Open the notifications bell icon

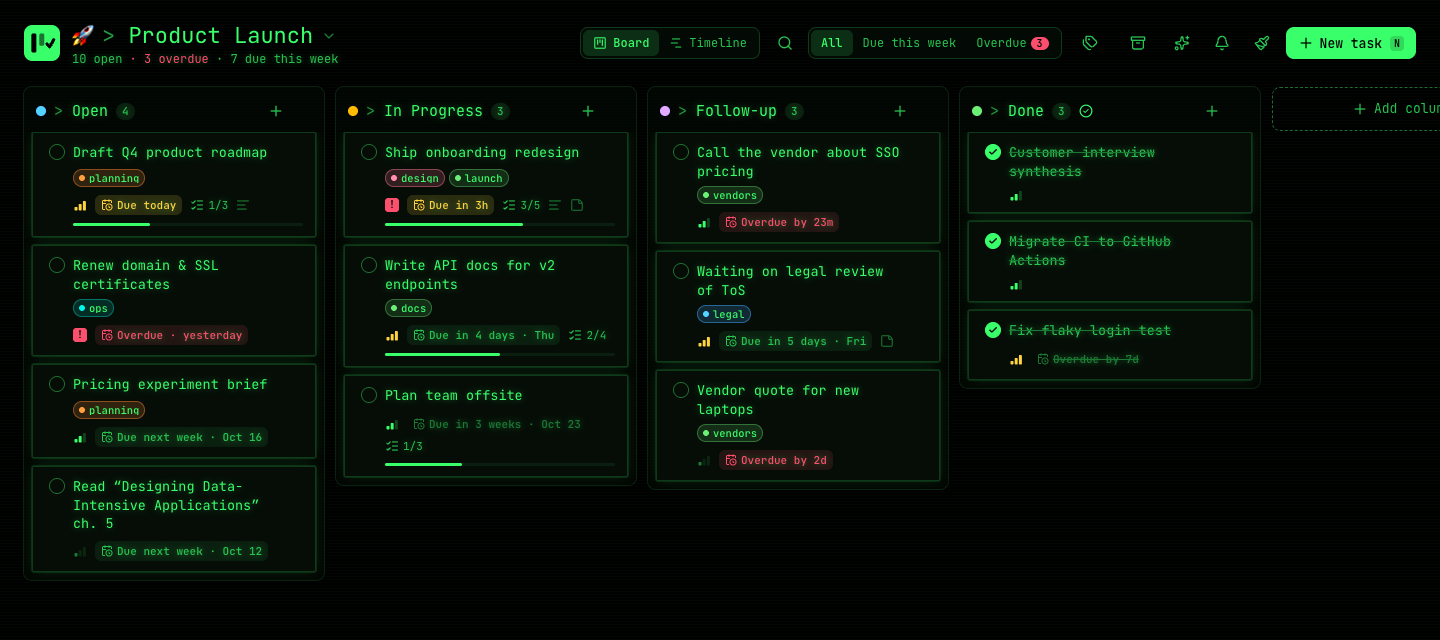pyautogui.click(x=1222, y=43)
